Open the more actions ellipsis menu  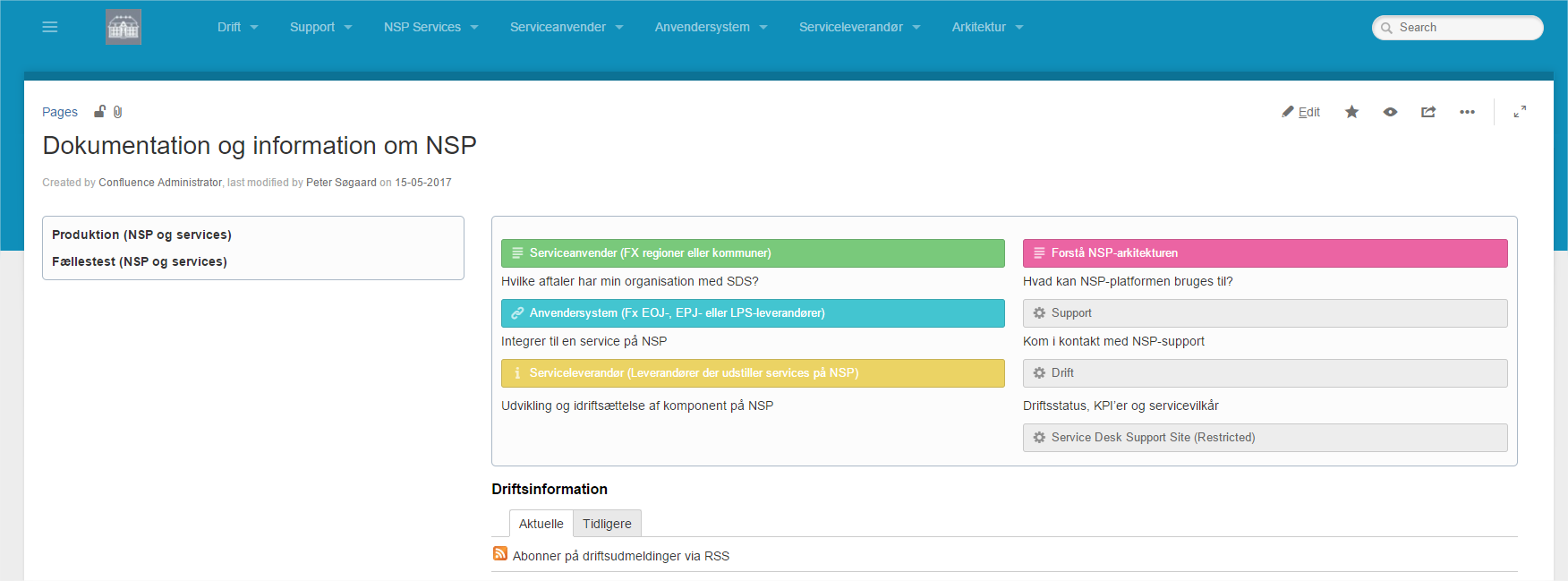click(1467, 112)
